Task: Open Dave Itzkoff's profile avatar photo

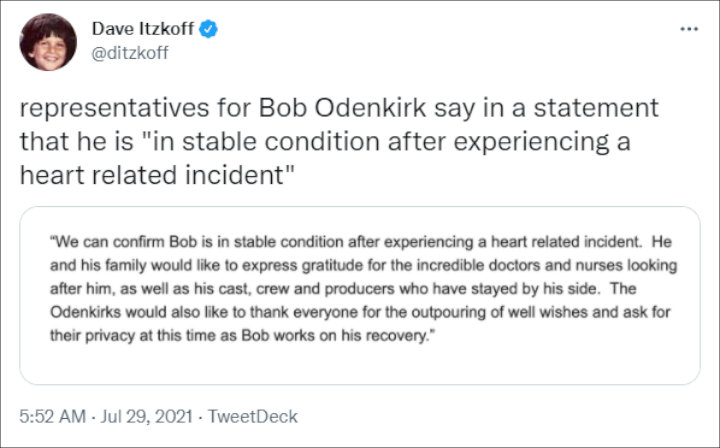Action: click(x=48, y=42)
